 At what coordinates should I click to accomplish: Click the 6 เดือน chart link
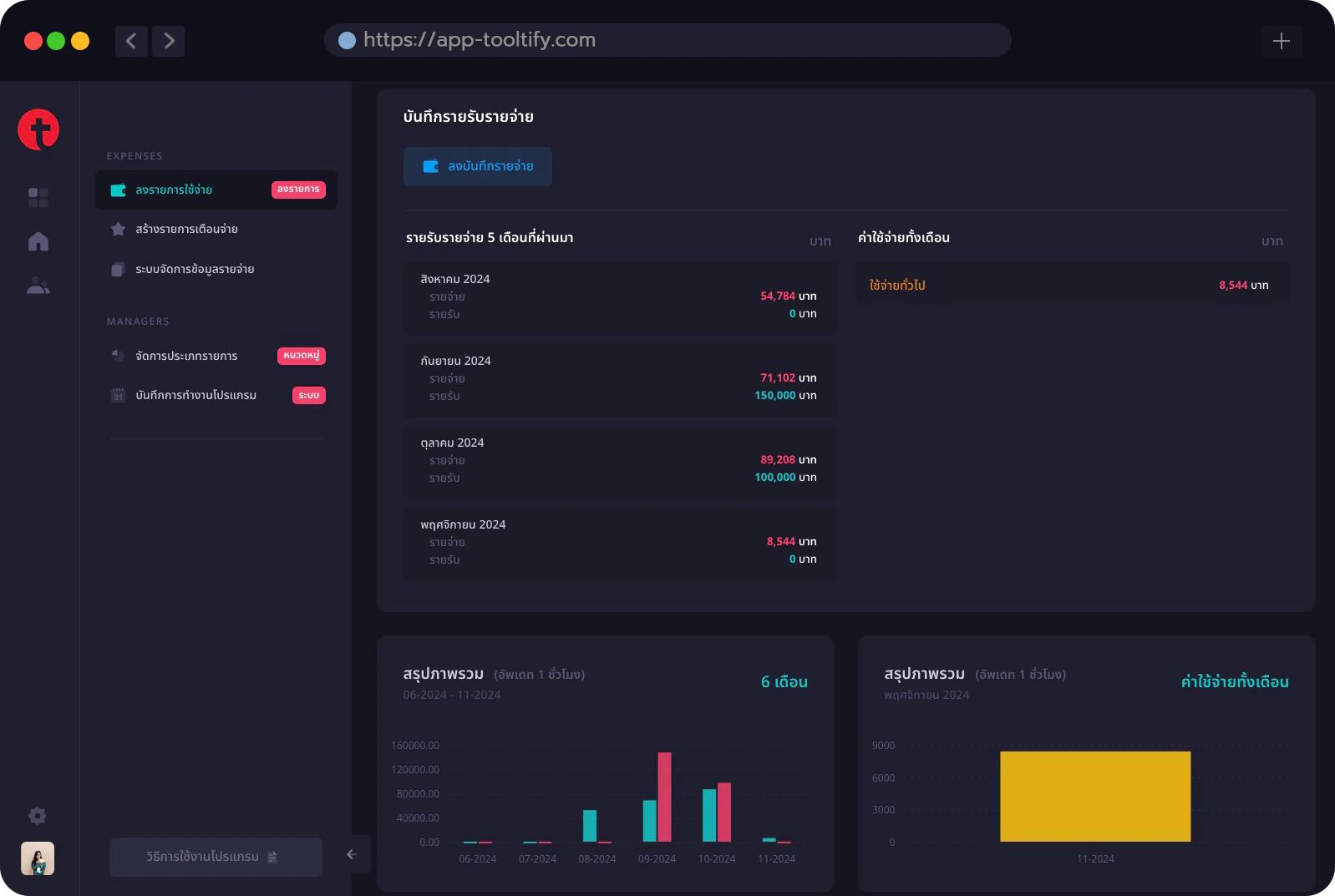[x=784, y=682]
